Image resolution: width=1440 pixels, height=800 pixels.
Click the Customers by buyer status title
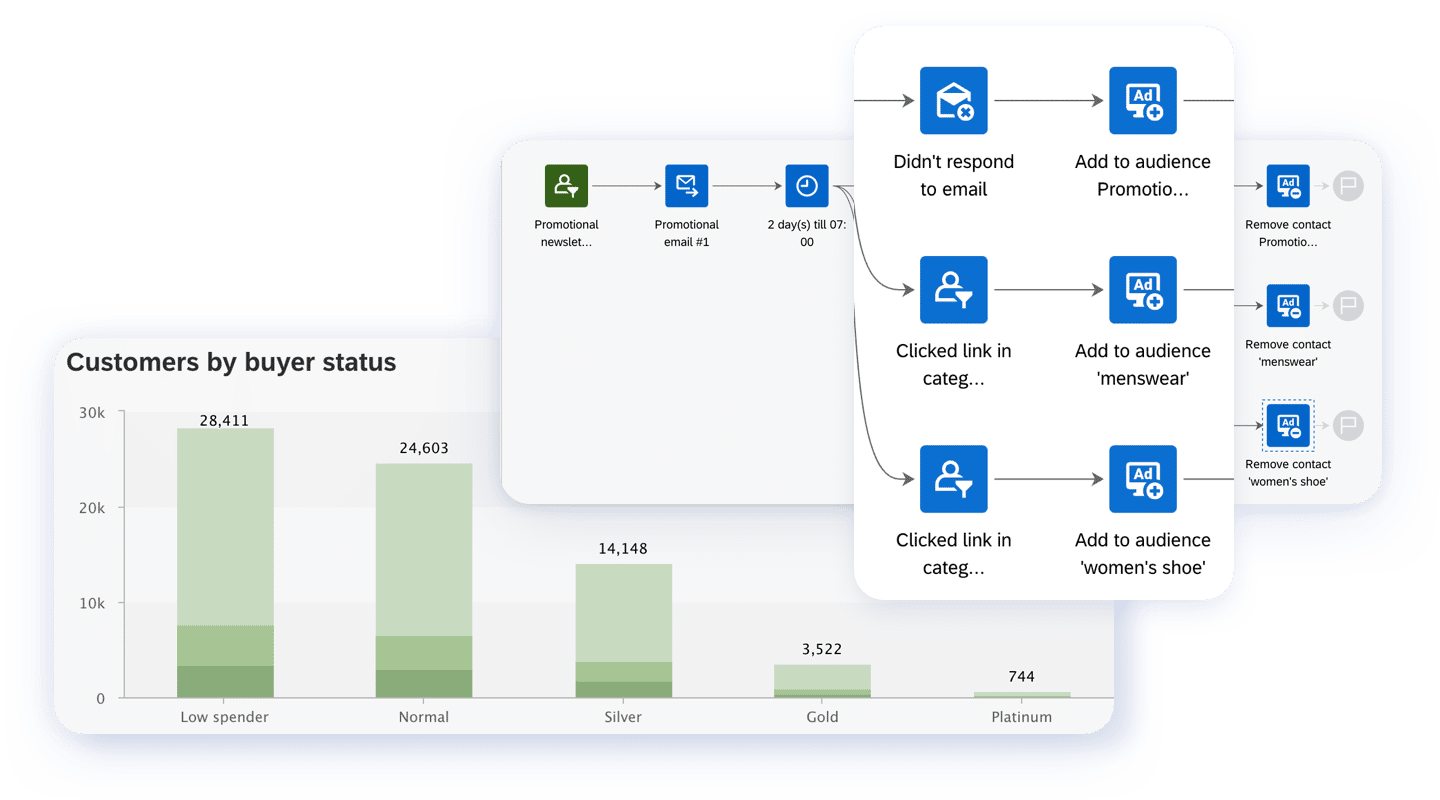pyautogui.click(x=231, y=362)
